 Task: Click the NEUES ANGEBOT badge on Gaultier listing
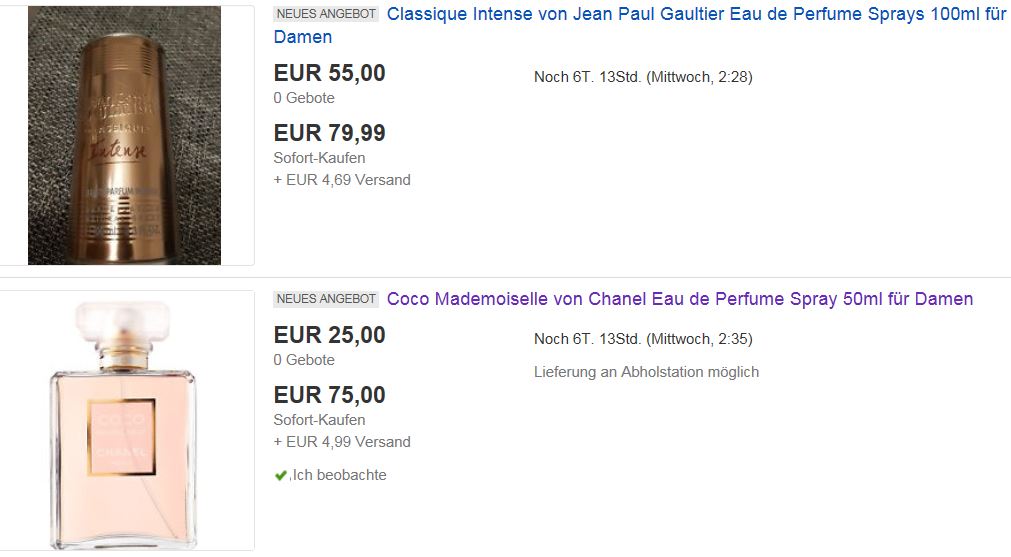pos(326,14)
